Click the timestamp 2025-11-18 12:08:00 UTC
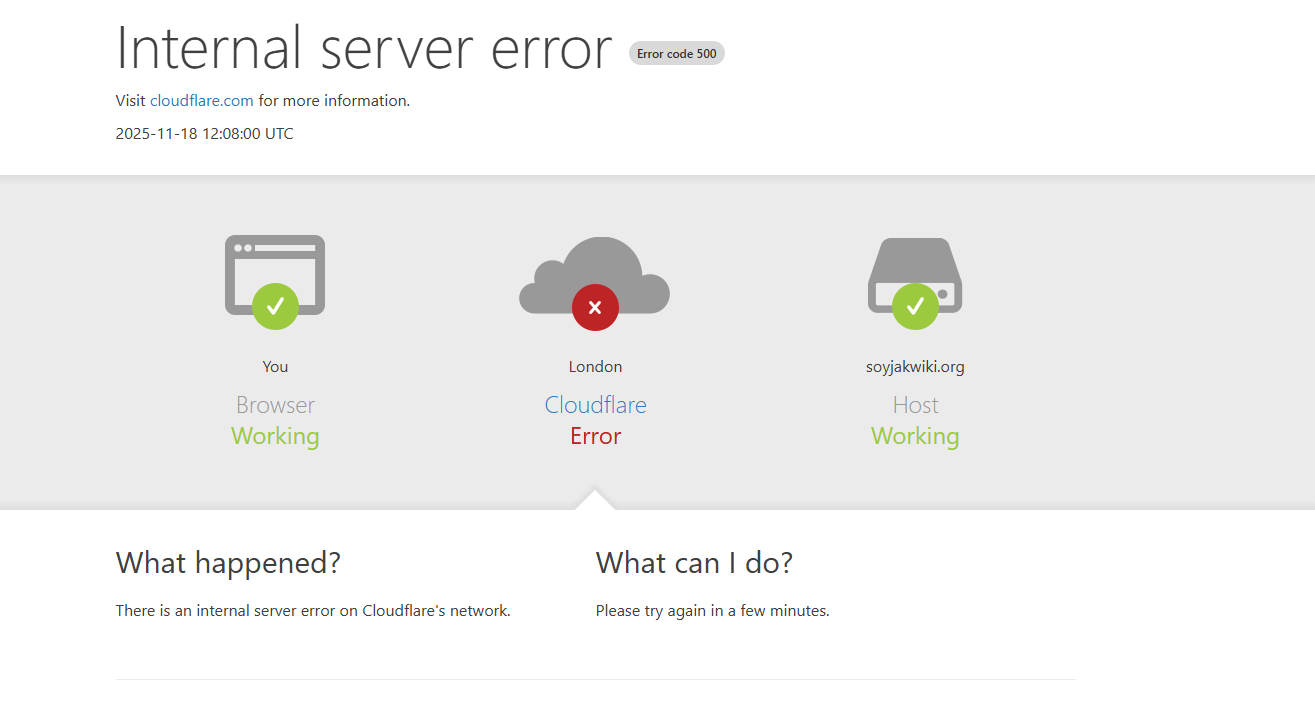Viewport: 1315px width, 701px height. [205, 134]
